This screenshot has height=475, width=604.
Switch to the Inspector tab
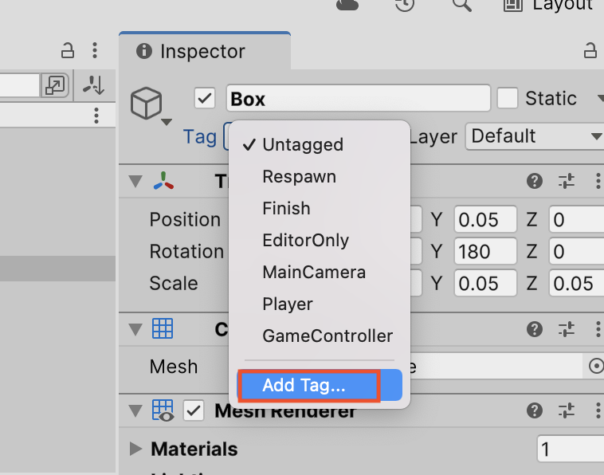(x=205, y=51)
